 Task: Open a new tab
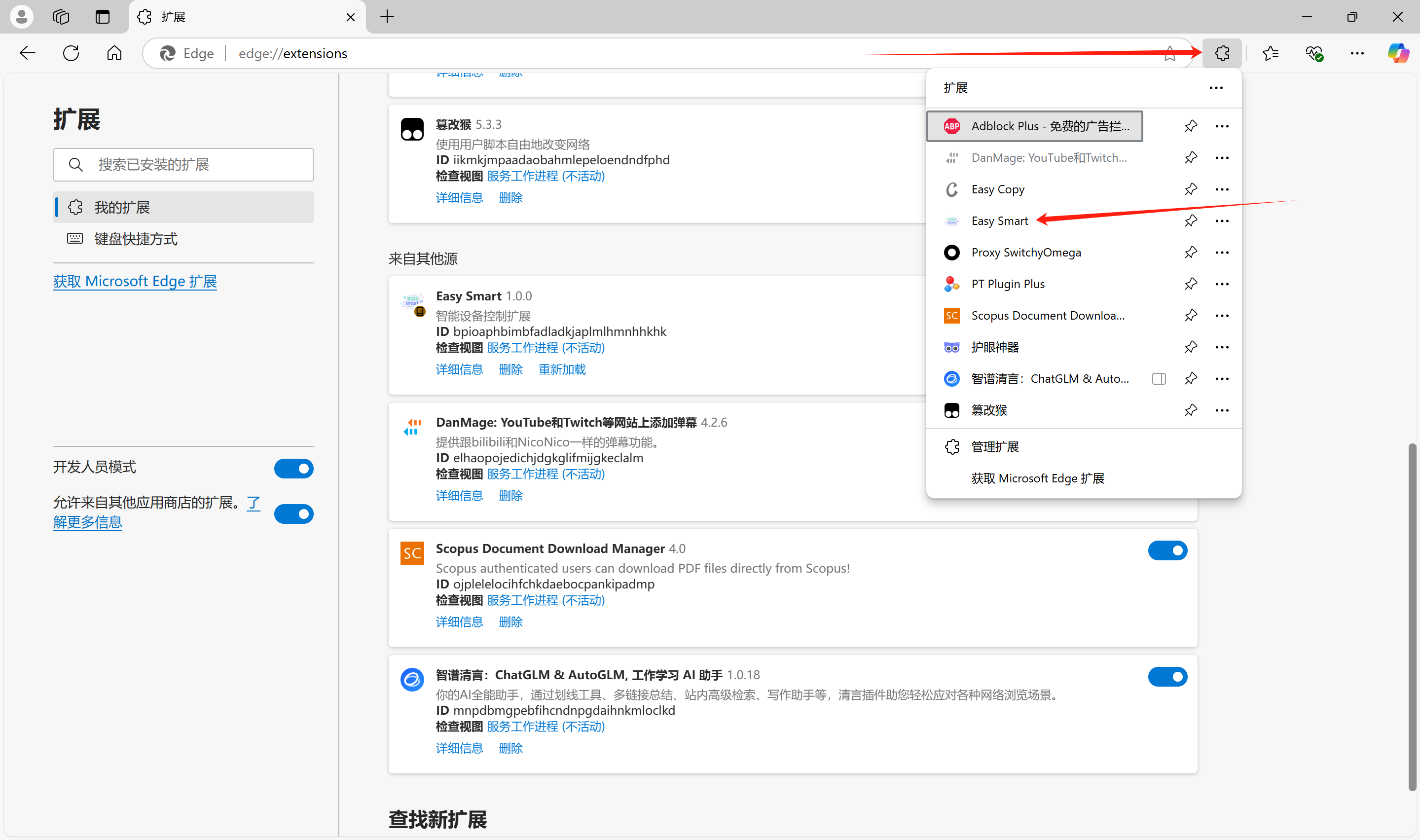click(387, 16)
